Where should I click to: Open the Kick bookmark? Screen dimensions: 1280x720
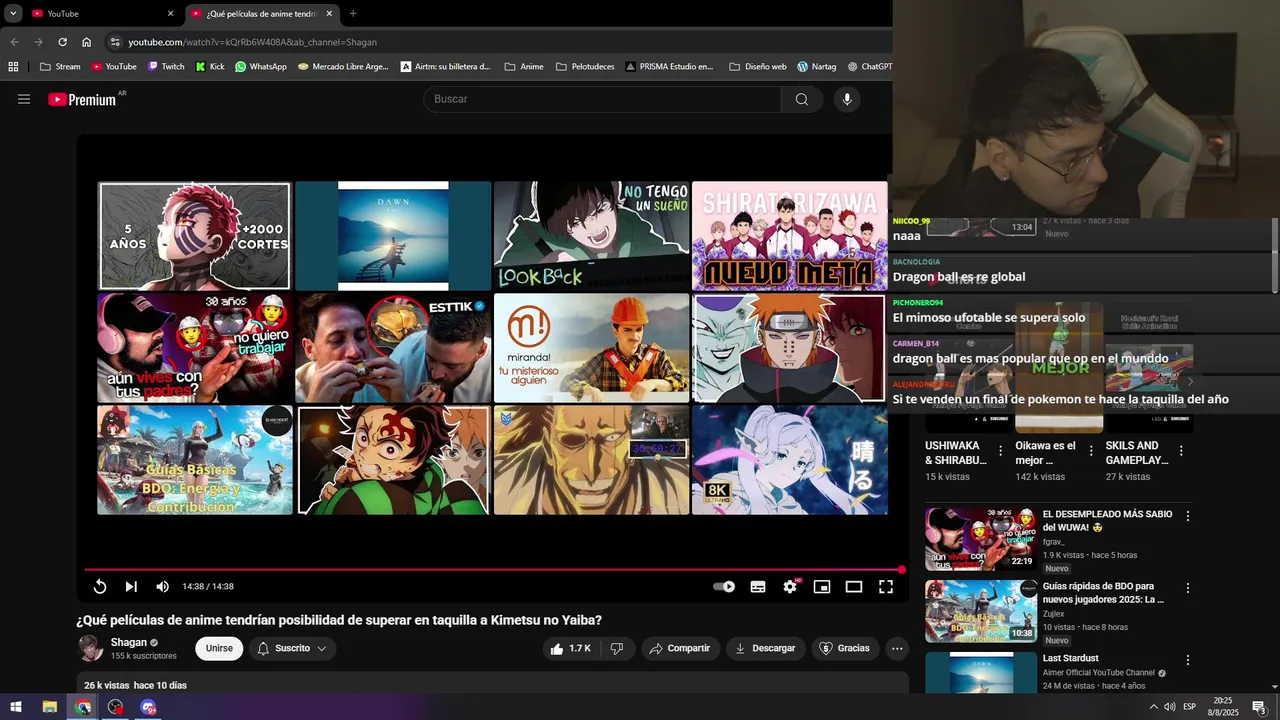click(210, 67)
